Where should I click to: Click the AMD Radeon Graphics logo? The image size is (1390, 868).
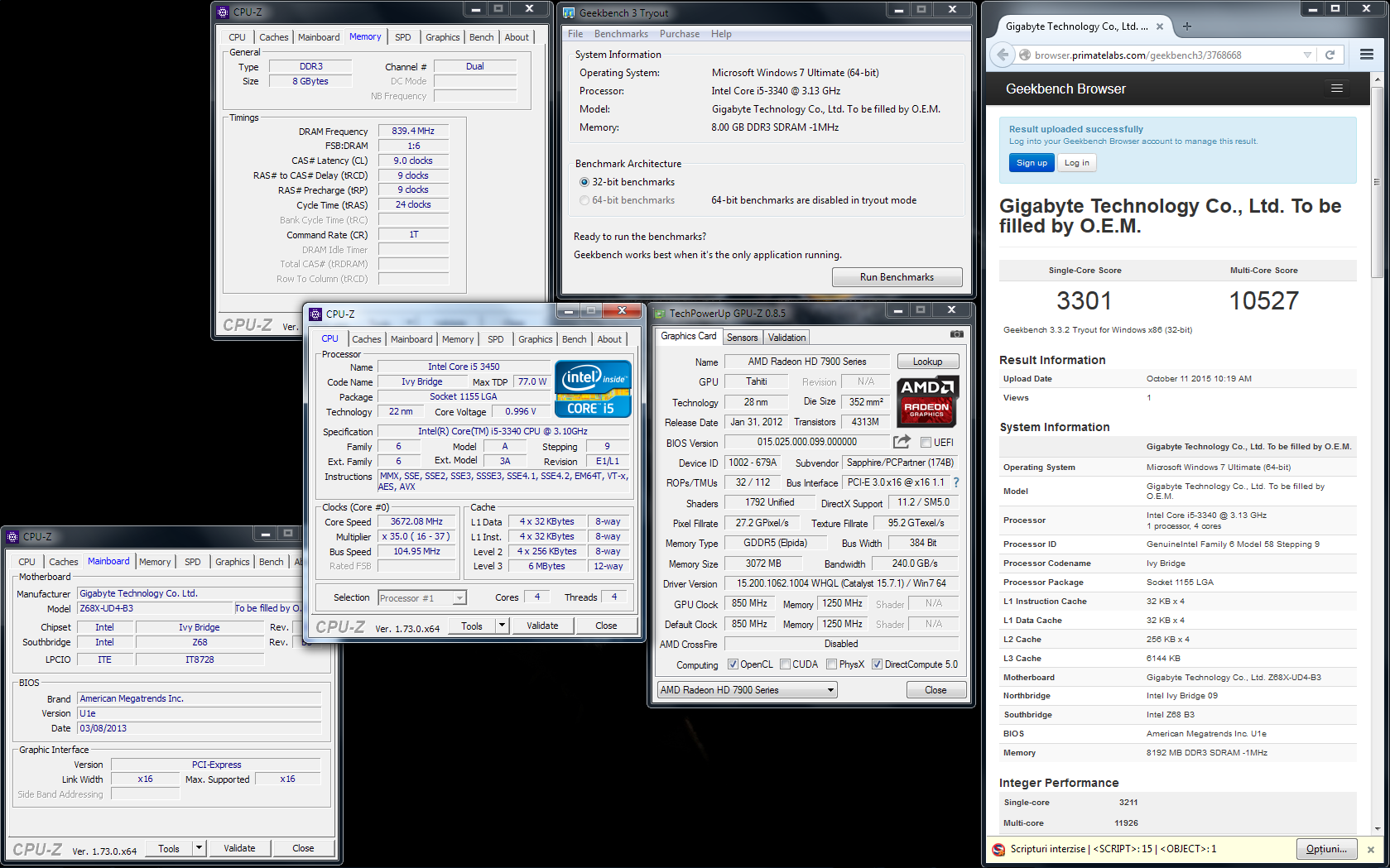pos(927,401)
